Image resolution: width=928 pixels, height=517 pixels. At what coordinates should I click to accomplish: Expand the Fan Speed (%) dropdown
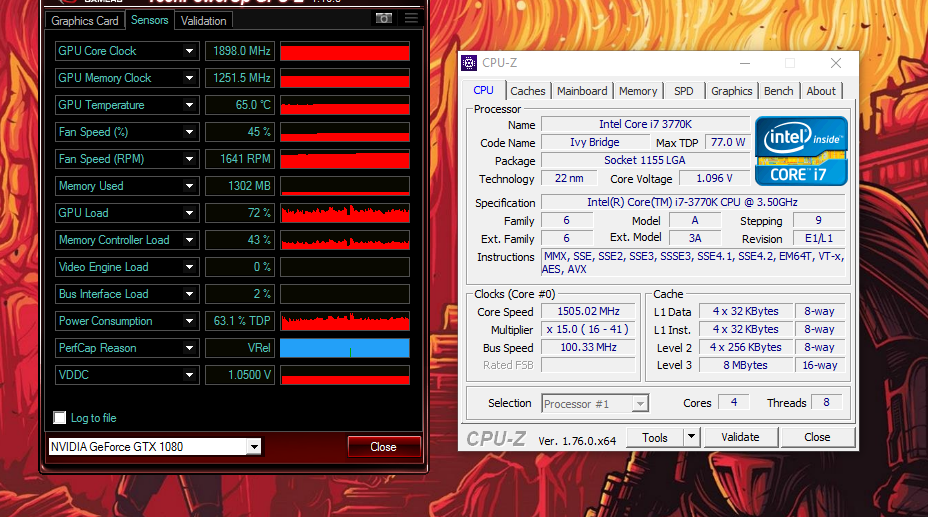point(189,132)
